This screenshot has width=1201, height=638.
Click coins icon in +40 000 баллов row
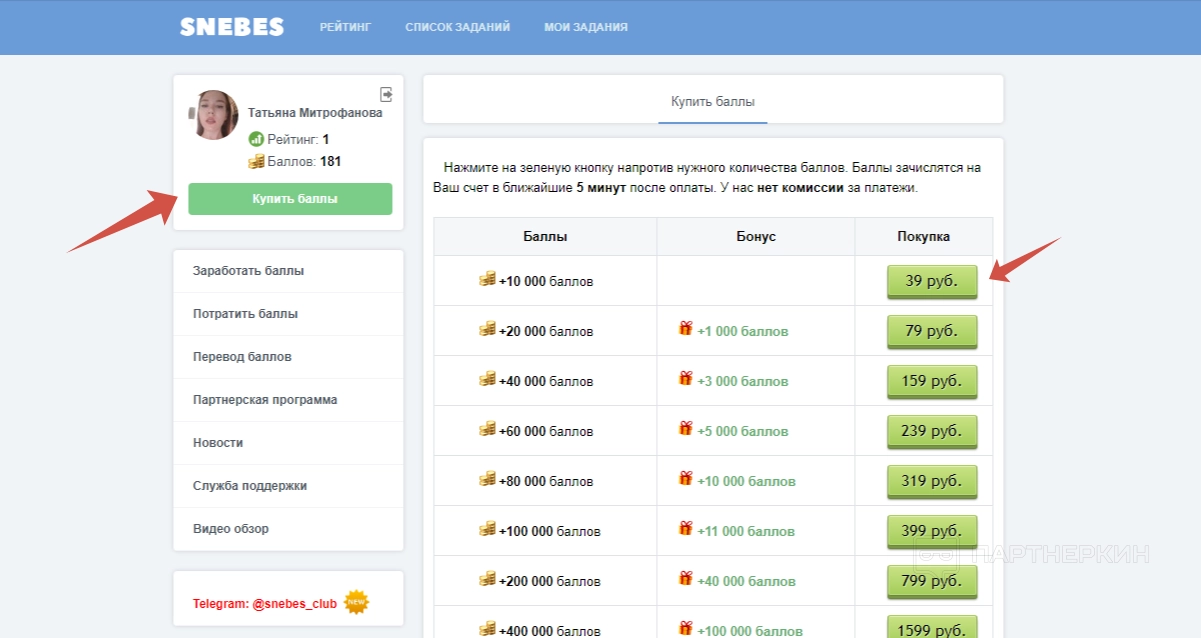tap(488, 379)
